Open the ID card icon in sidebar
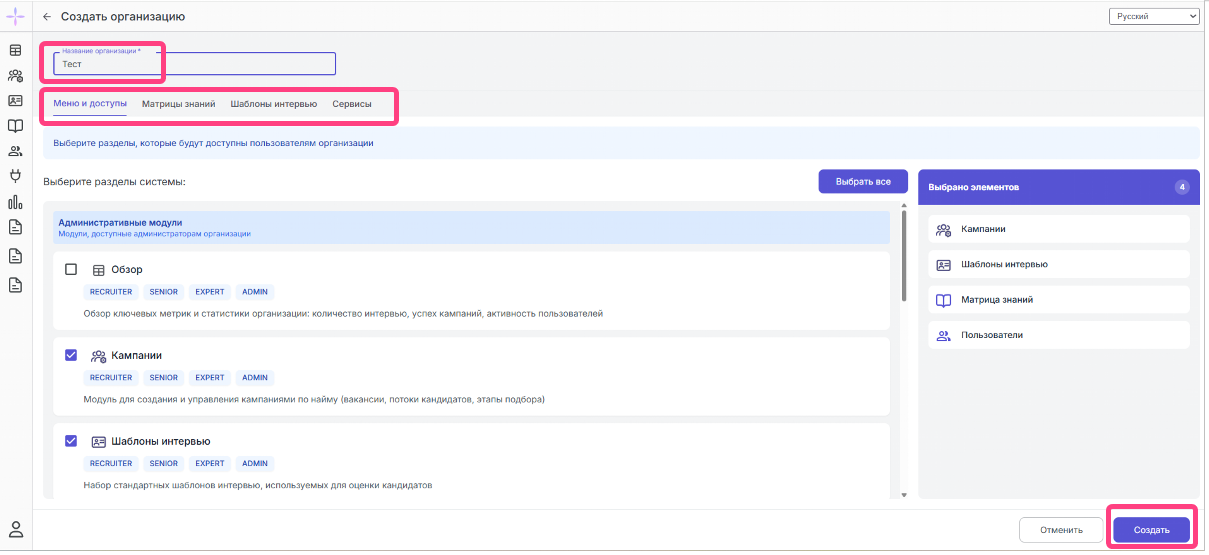Viewport: 1209px width, 555px height. pyautogui.click(x=15, y=101)
